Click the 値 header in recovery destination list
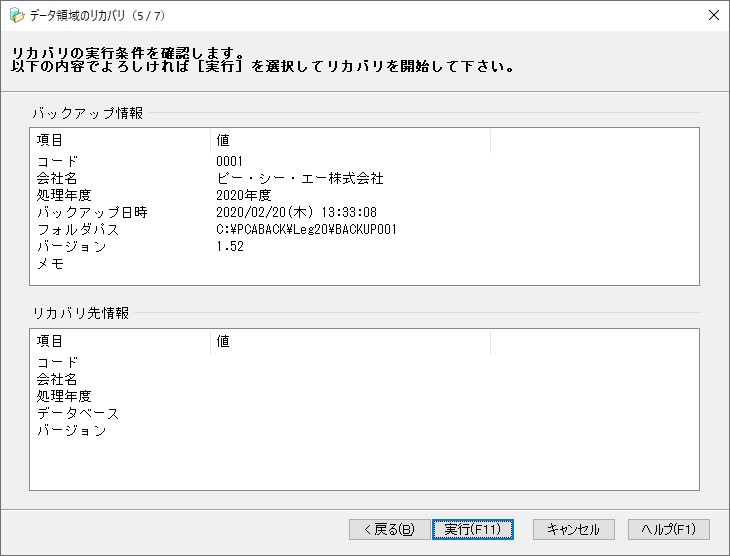730x556 pixels. [350, 341]
